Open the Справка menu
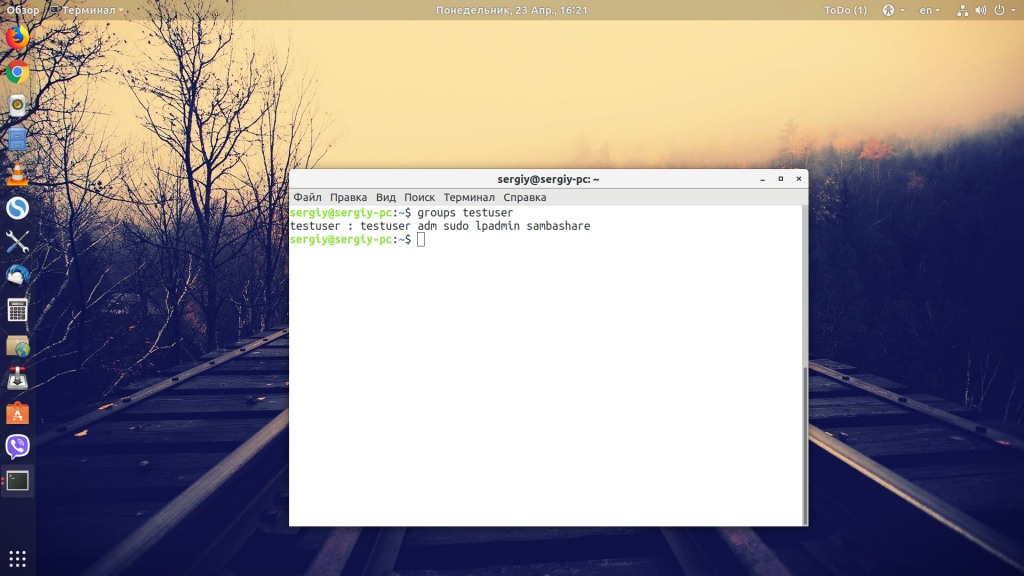This screenshot has height=576, width=1024. tap(524, 197)
